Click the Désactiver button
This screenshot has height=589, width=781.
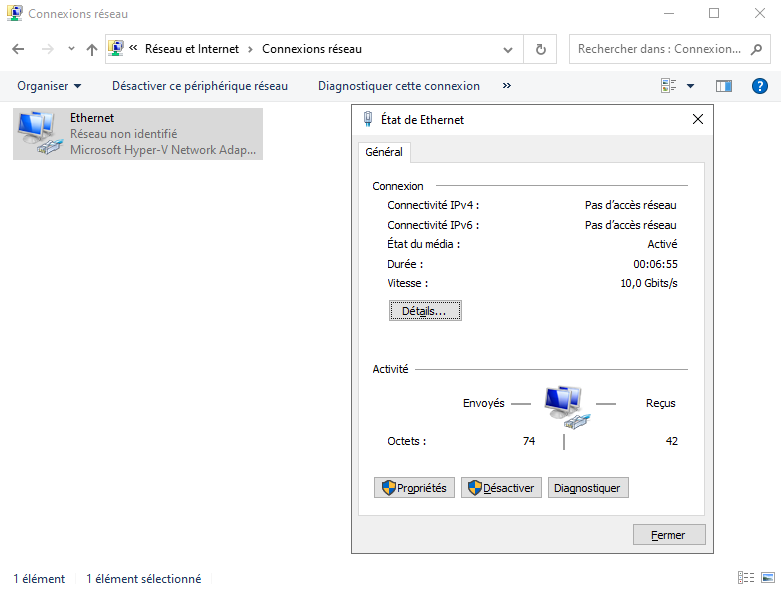501,488
